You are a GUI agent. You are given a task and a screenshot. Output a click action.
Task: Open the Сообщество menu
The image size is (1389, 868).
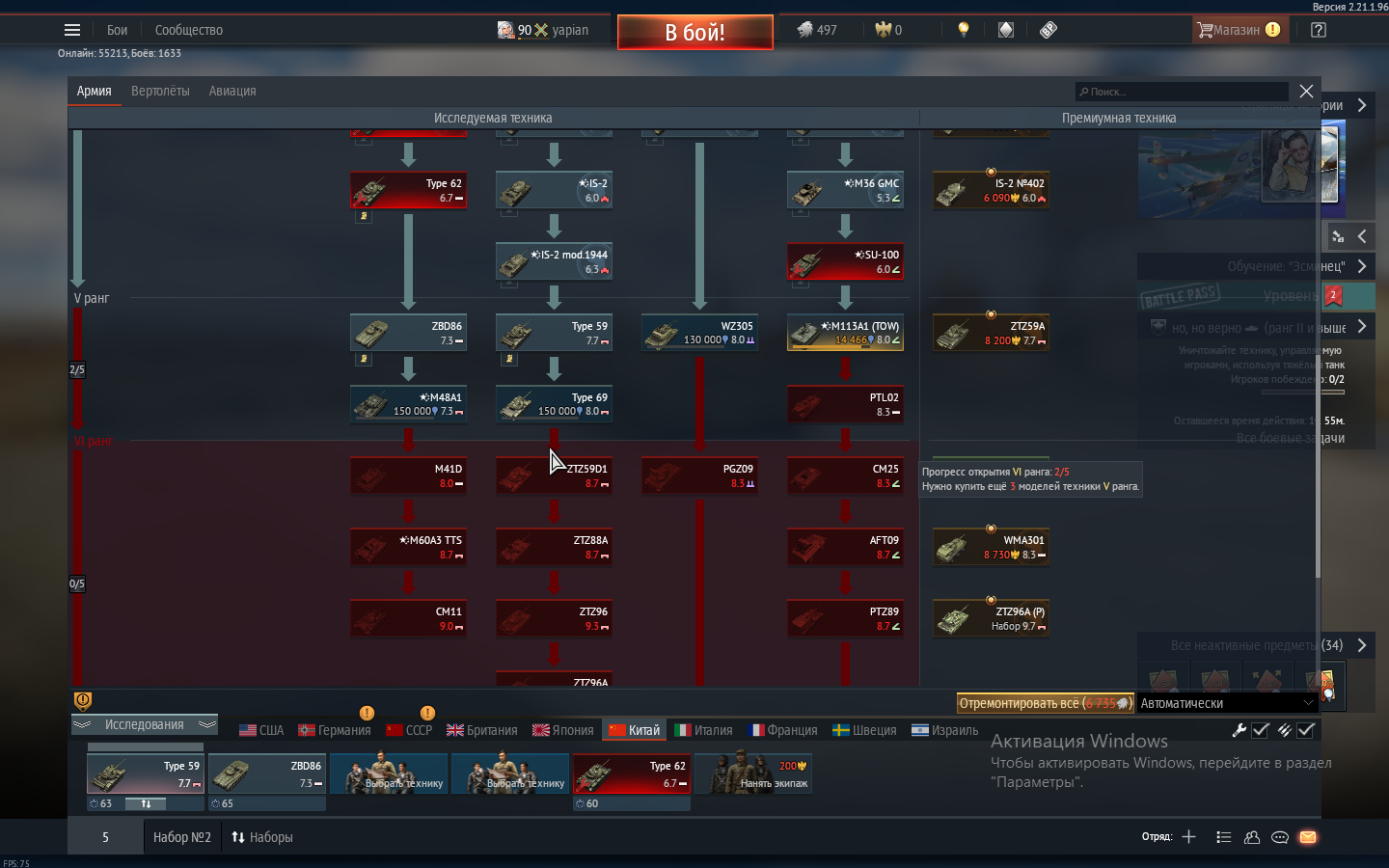pyautogui.click(x=189, y=30)
